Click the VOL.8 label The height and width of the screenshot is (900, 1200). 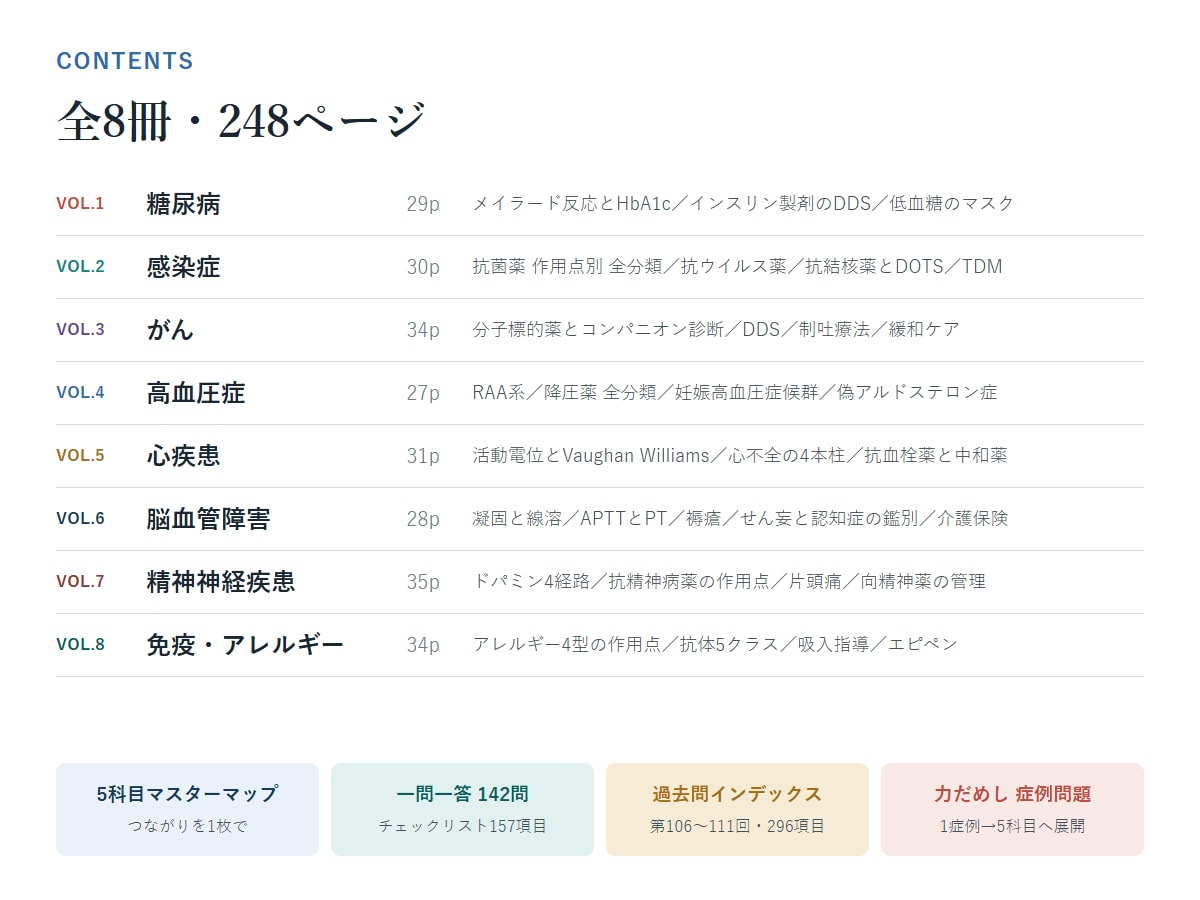80,645
